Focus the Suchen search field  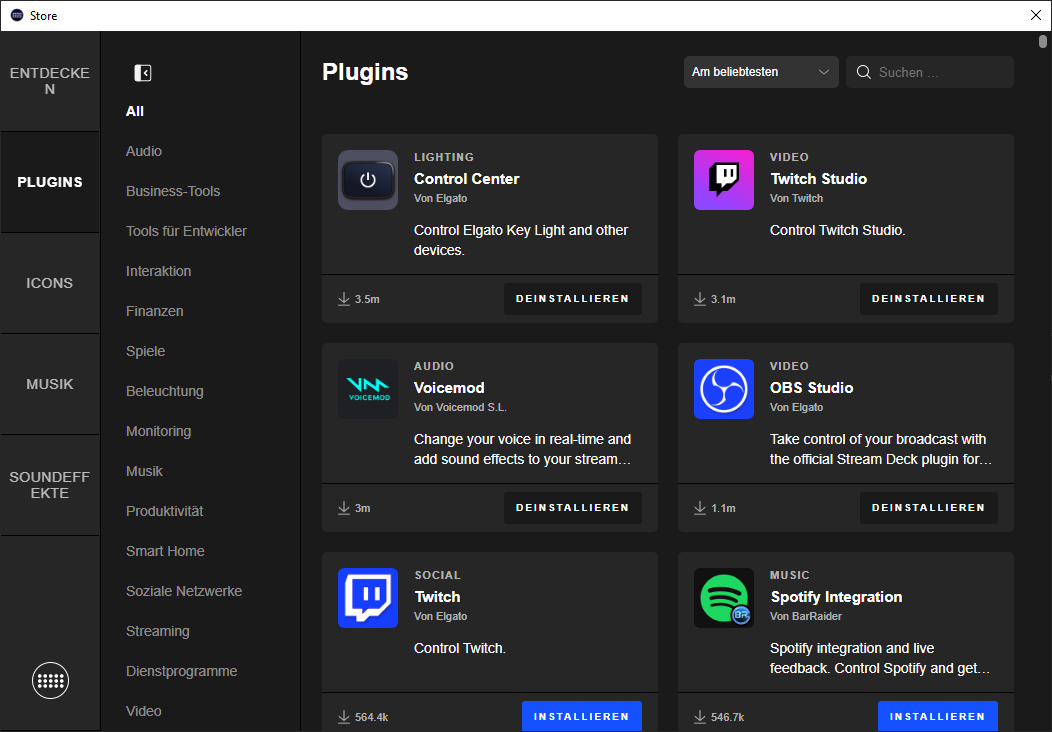pyautogui.click(x=929, y=72)
